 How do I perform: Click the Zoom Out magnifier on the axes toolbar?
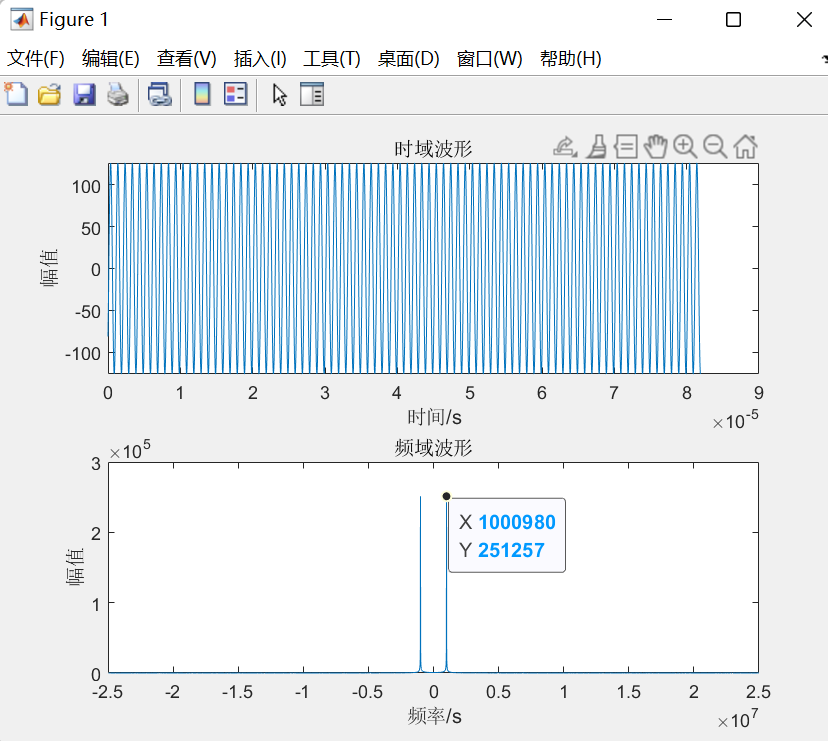(x=714, y=146)
